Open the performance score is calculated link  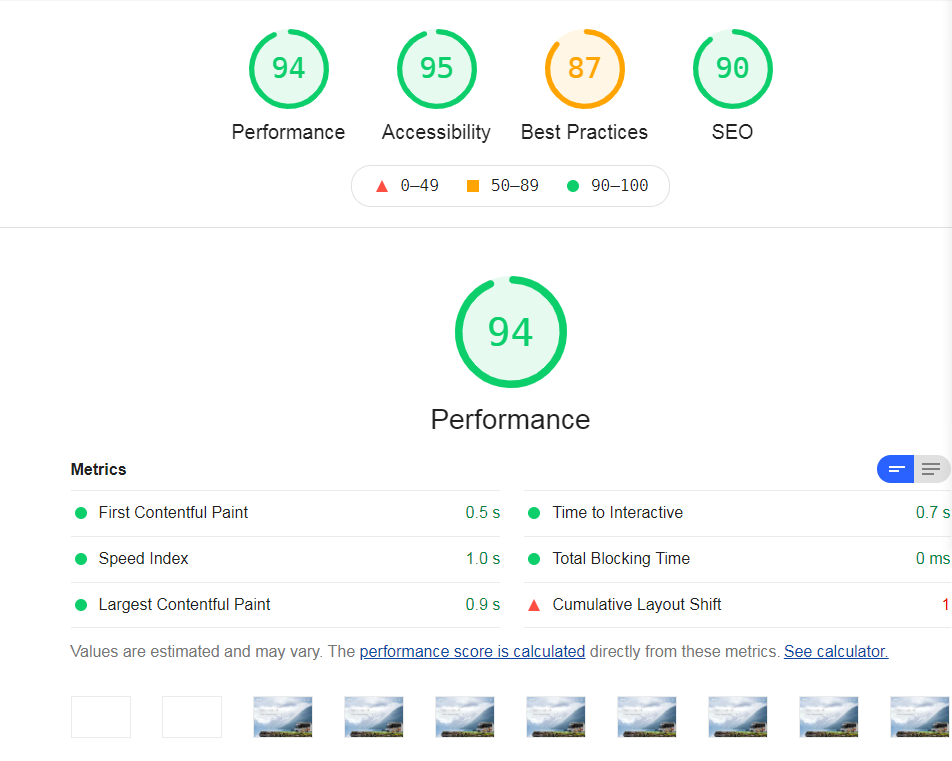point(472,651)
